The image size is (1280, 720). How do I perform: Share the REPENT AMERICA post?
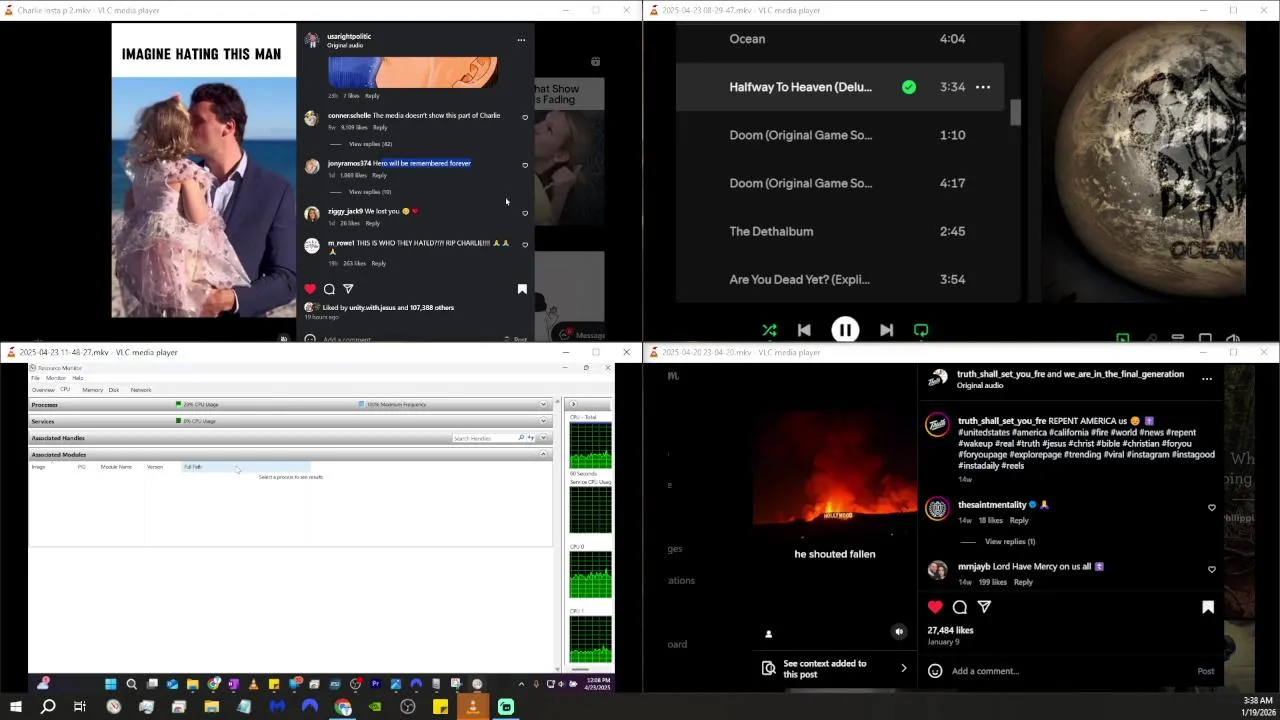[x=984, y=607]
